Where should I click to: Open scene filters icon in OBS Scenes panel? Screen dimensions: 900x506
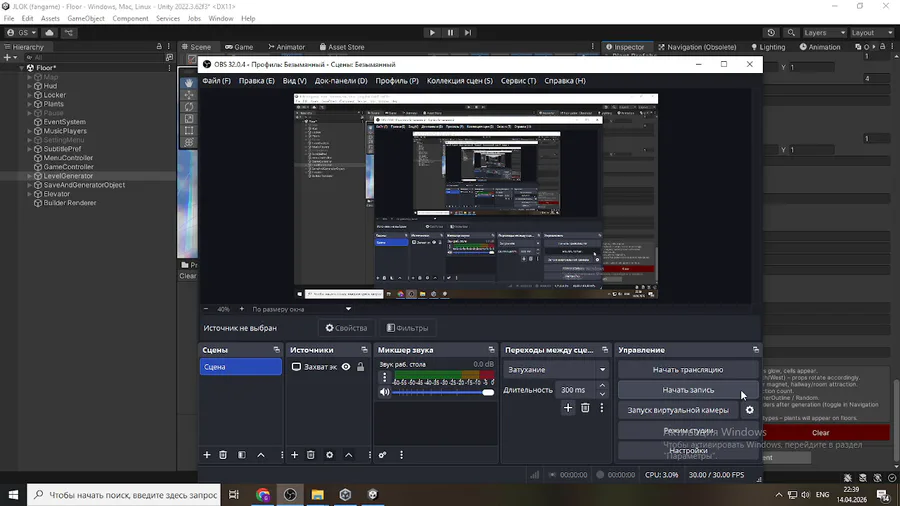(242, 455)
